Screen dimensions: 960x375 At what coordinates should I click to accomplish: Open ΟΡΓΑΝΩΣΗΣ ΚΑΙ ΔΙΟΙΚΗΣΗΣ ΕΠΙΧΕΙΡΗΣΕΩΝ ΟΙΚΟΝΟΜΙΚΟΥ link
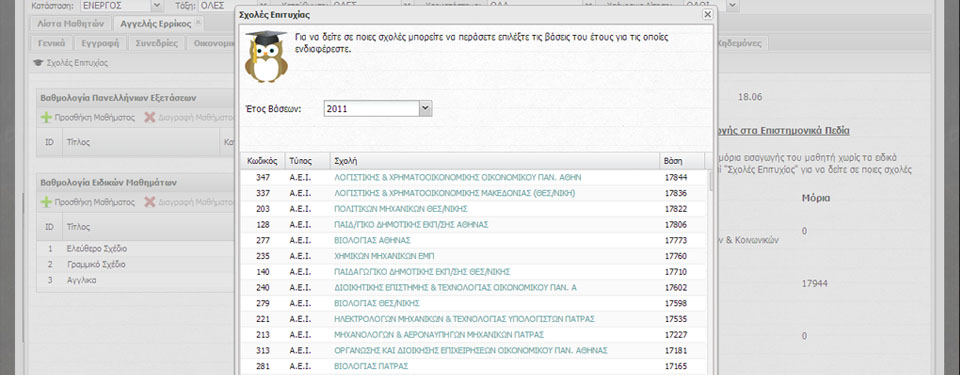click(x=471, y=350)
